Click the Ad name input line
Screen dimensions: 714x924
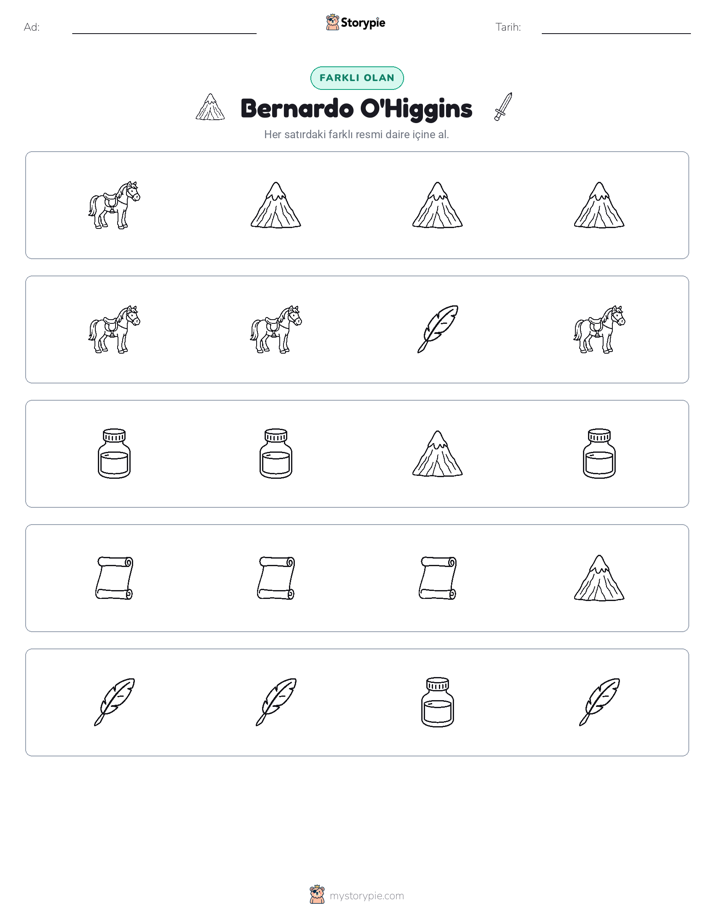coord(164,27)
